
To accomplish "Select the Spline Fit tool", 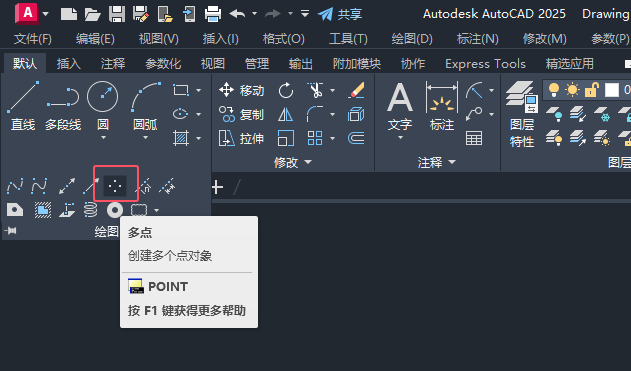I will click(15, 186).
